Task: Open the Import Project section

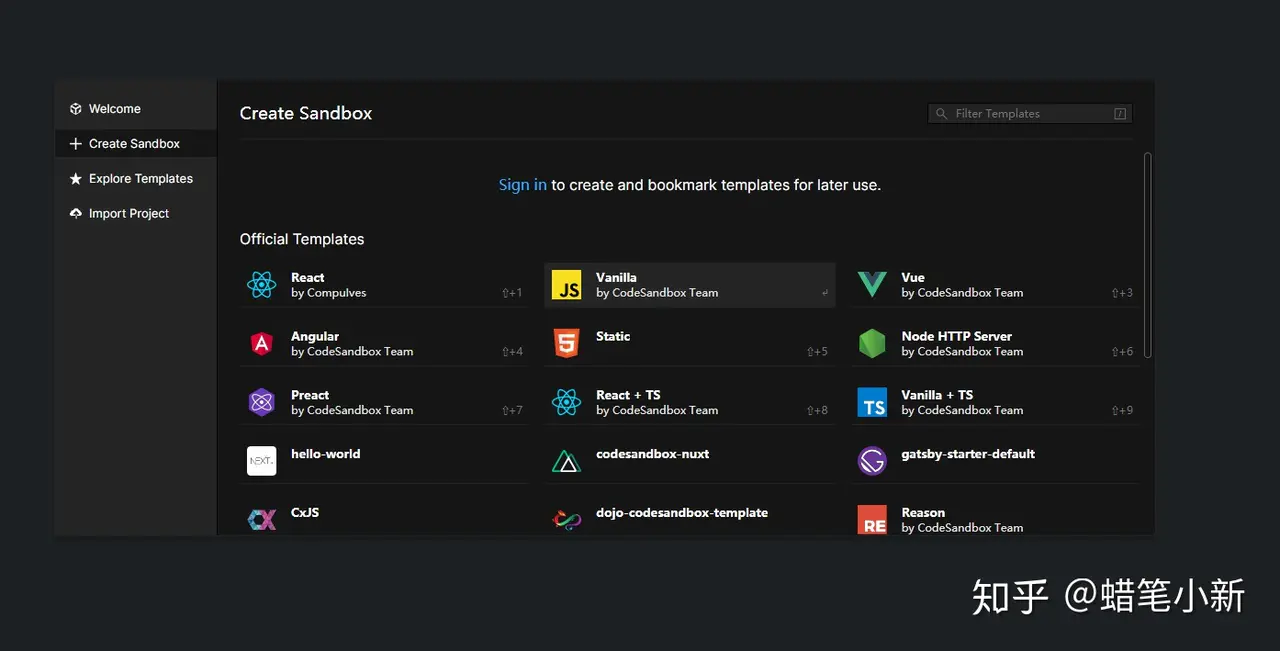Action: [x=128, y=214]
